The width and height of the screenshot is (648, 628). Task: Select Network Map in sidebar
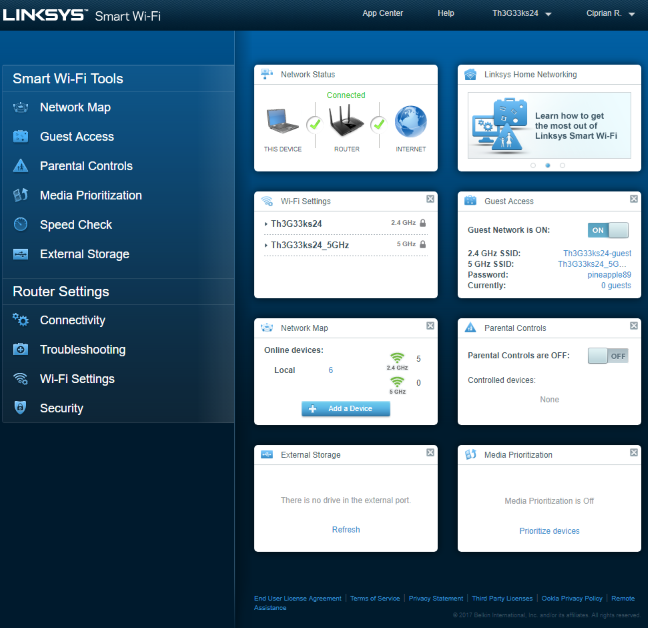pos(75,107)
